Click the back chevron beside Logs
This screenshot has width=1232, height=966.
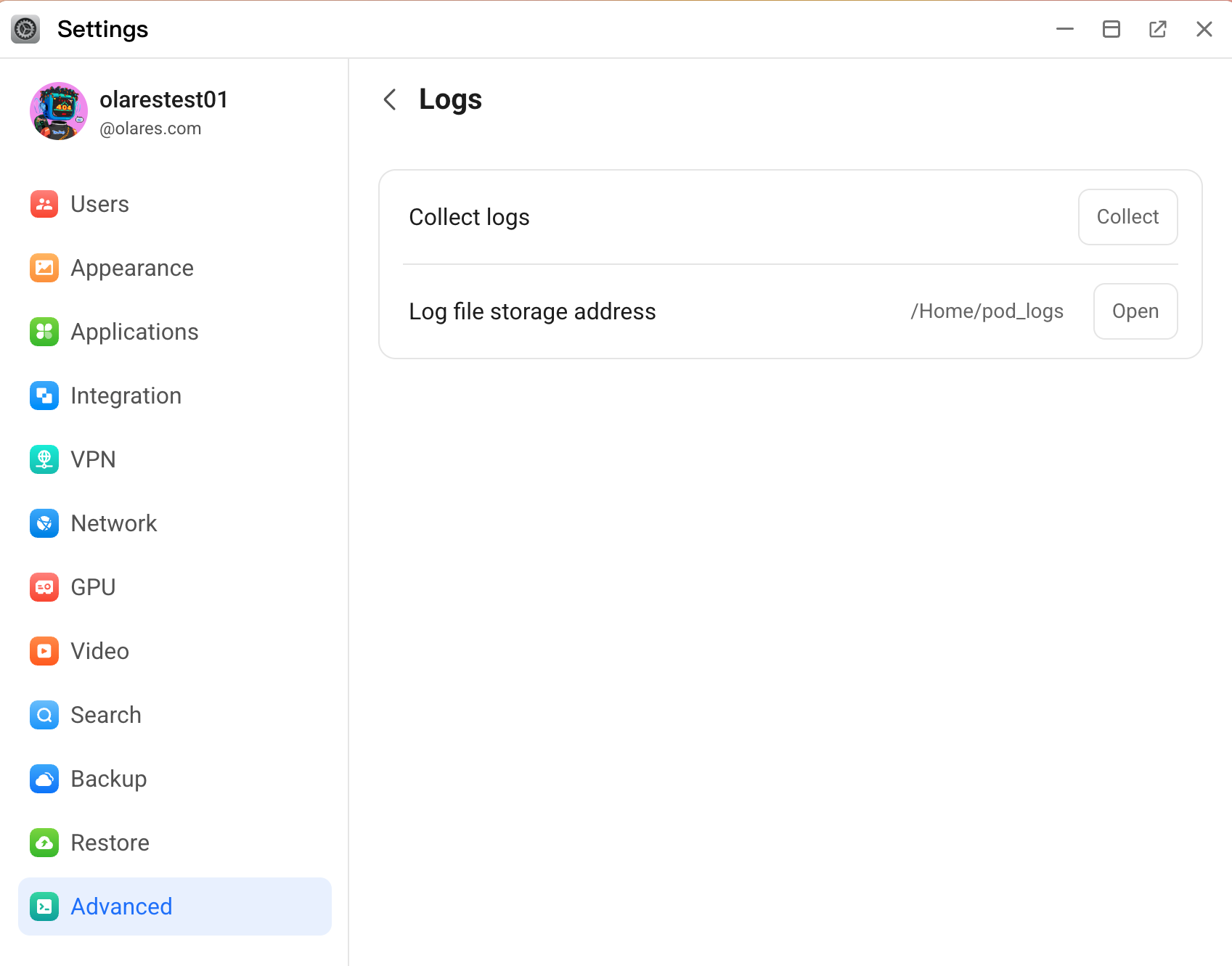(x=389, y=99)
